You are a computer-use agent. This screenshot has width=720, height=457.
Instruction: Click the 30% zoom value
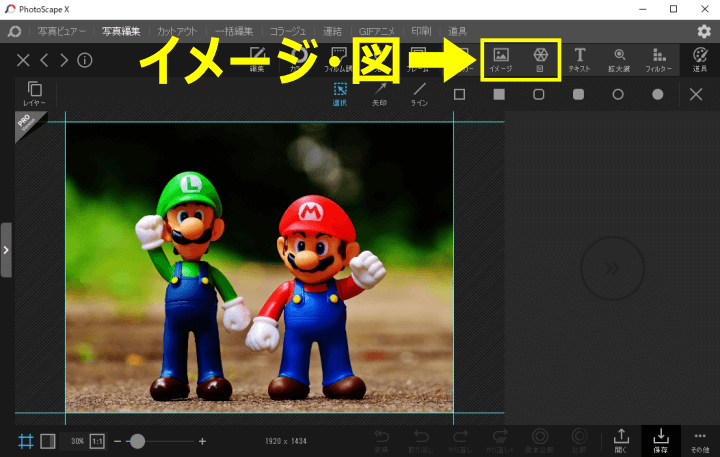point(77,441)
